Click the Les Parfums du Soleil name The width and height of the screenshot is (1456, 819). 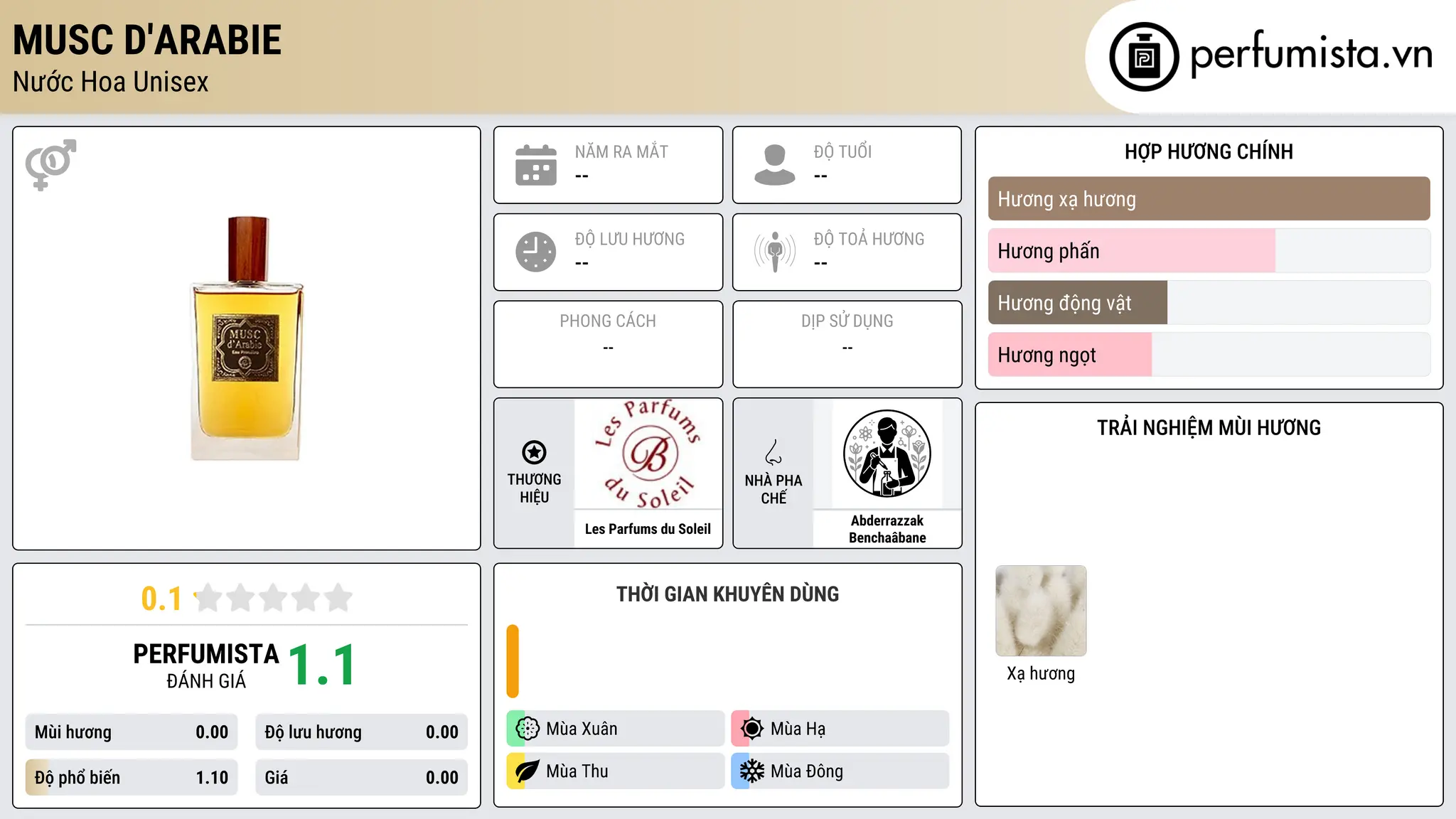(x=648, y=529)
